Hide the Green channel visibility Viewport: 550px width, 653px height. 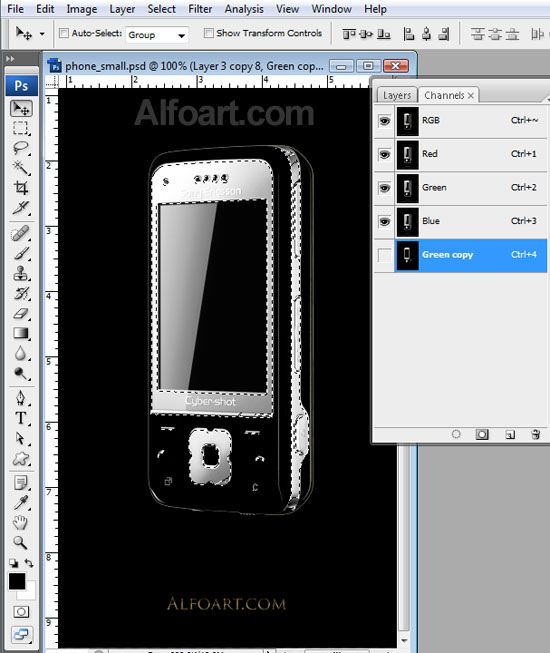tap(384, 188)
